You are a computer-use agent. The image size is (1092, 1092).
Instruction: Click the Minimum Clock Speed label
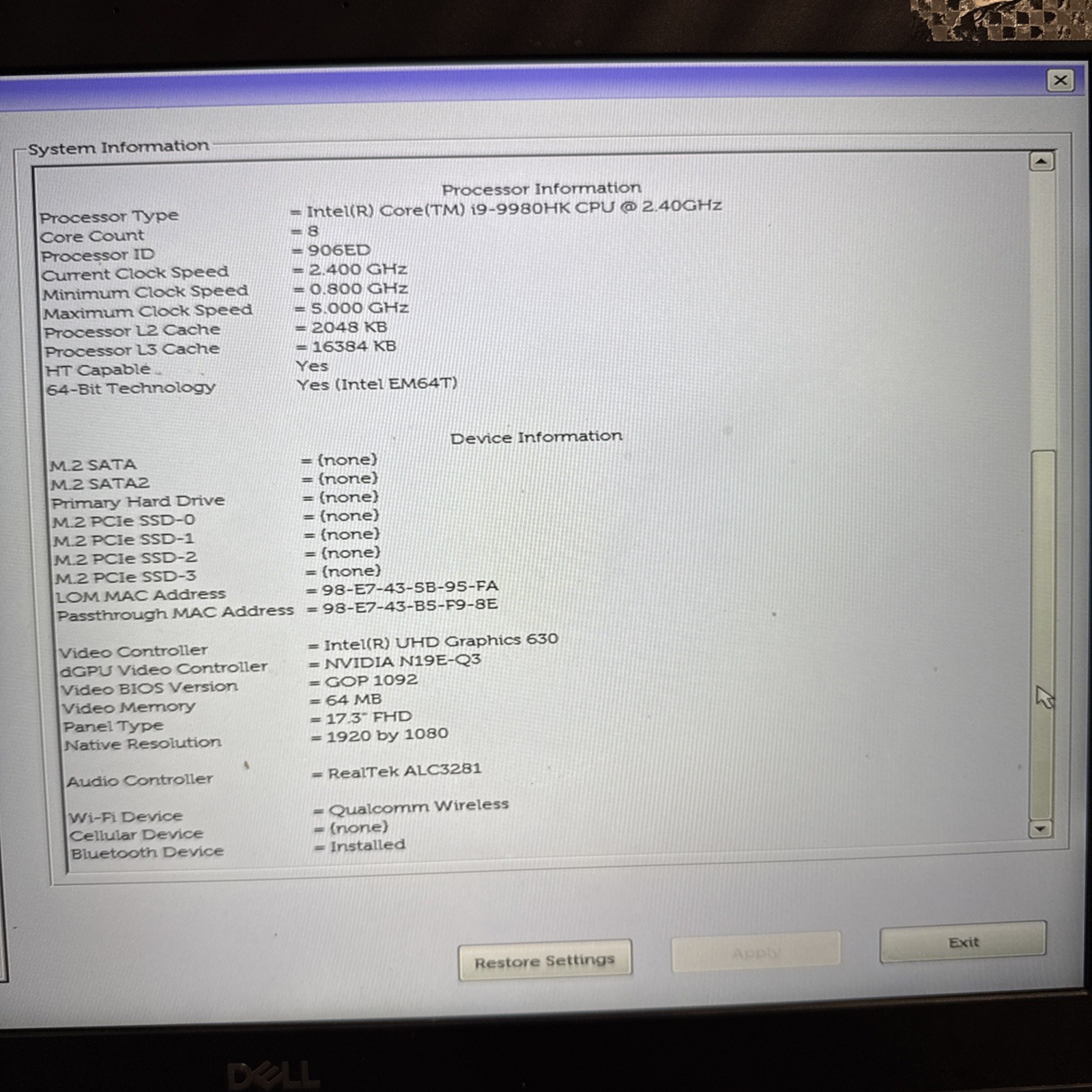coord(145,292)
